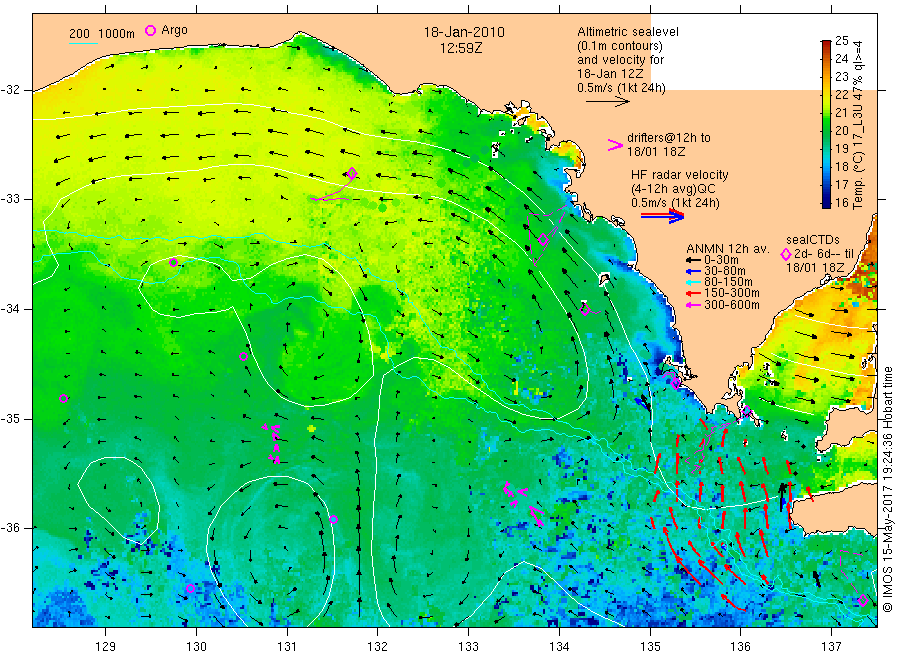Click 0.5m/s (1kt 24h) under HF radar
Image resolution: width=900 pixels, height=660 pixels.
[676, 203]
